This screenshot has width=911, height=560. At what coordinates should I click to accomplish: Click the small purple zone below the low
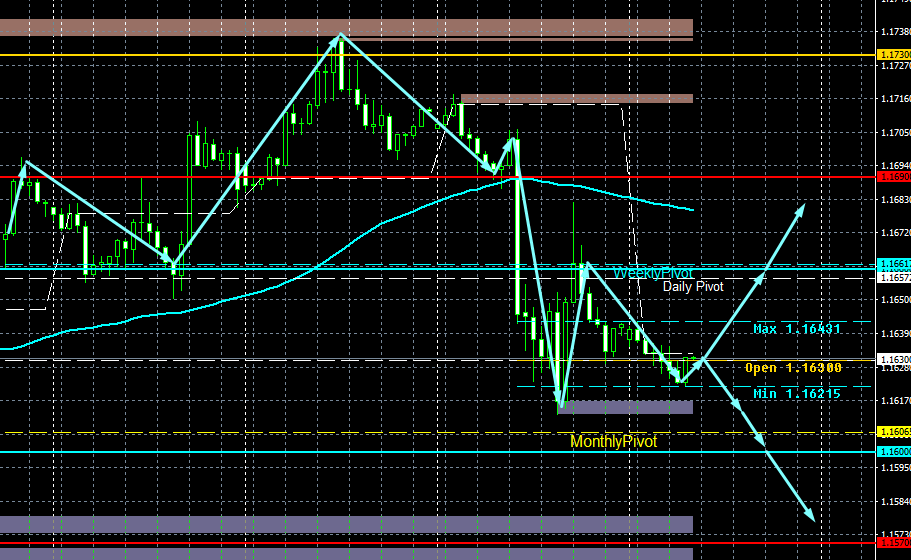coord(626,407)
